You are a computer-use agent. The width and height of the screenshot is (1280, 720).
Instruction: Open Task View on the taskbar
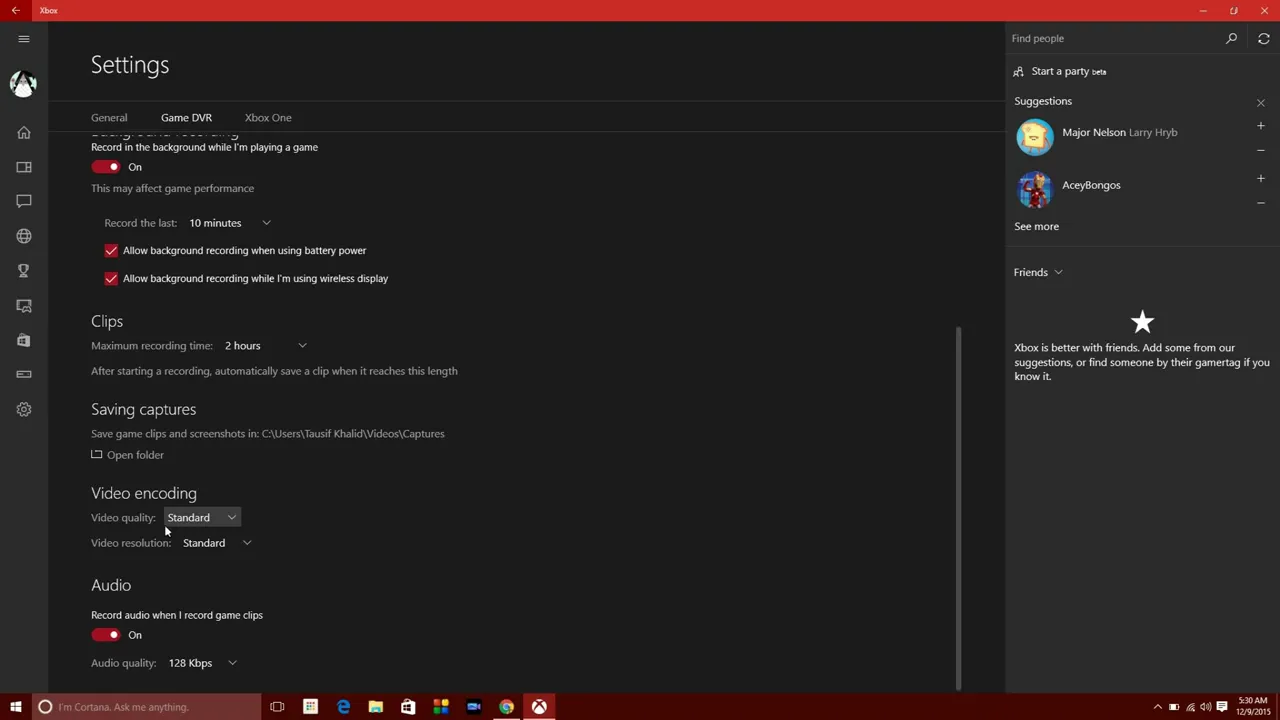tap(277, 707)
